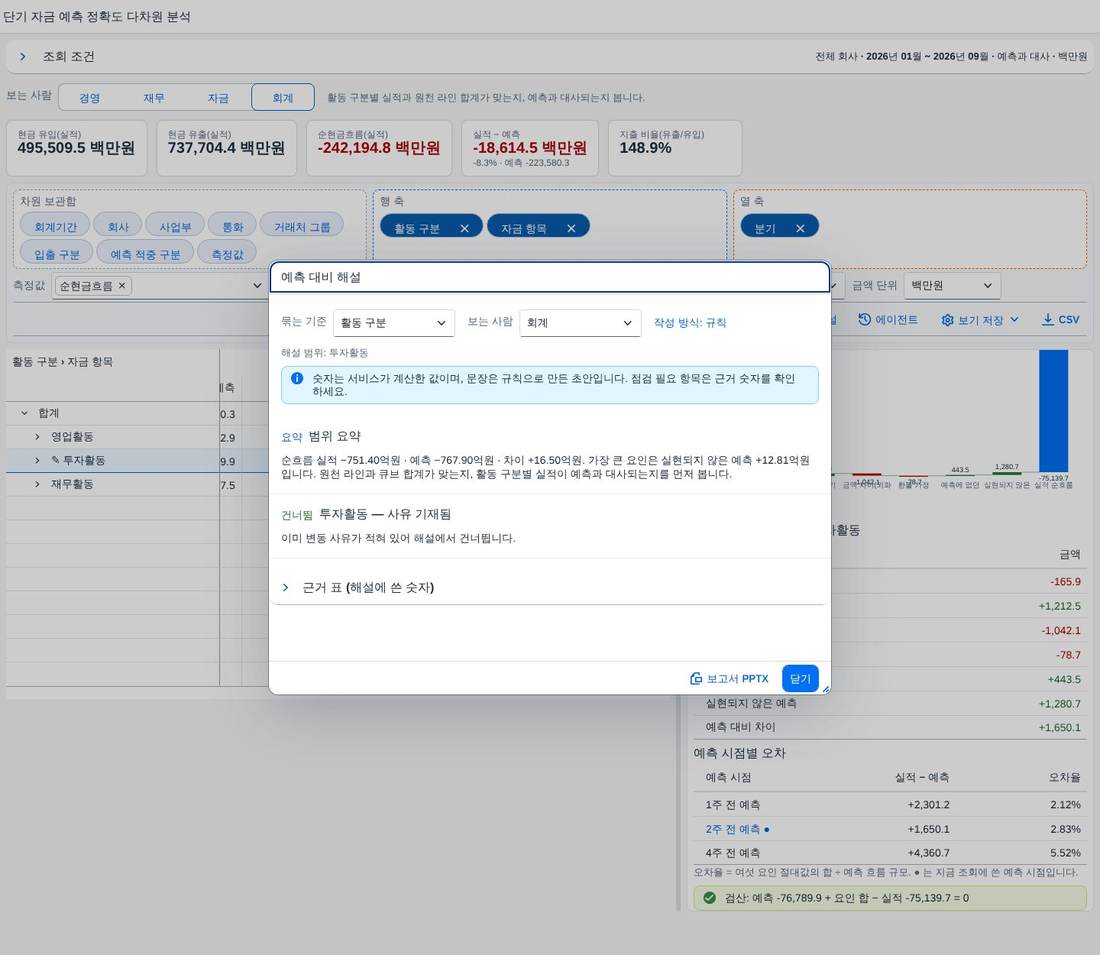Select the 1주 전 예측 row
Image resolution: width=1100 pixels, height=955 pixels.
pyautogui.click(x=890, y=805)
